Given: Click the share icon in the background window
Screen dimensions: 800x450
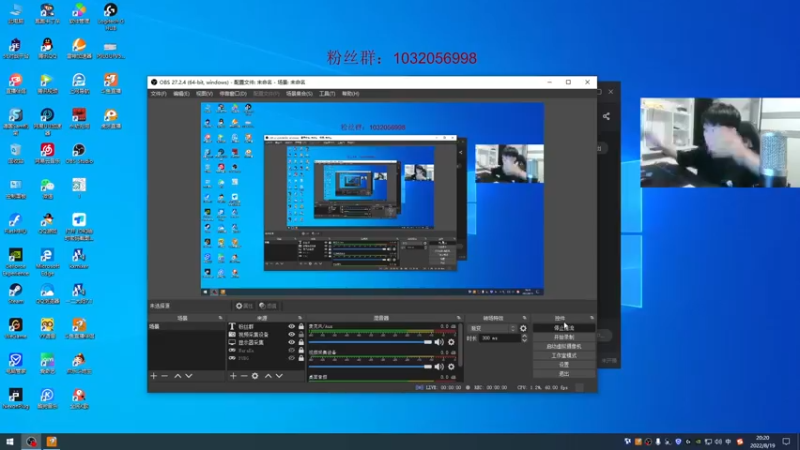Looking at the screenshot, I should (x=606, y=116).
